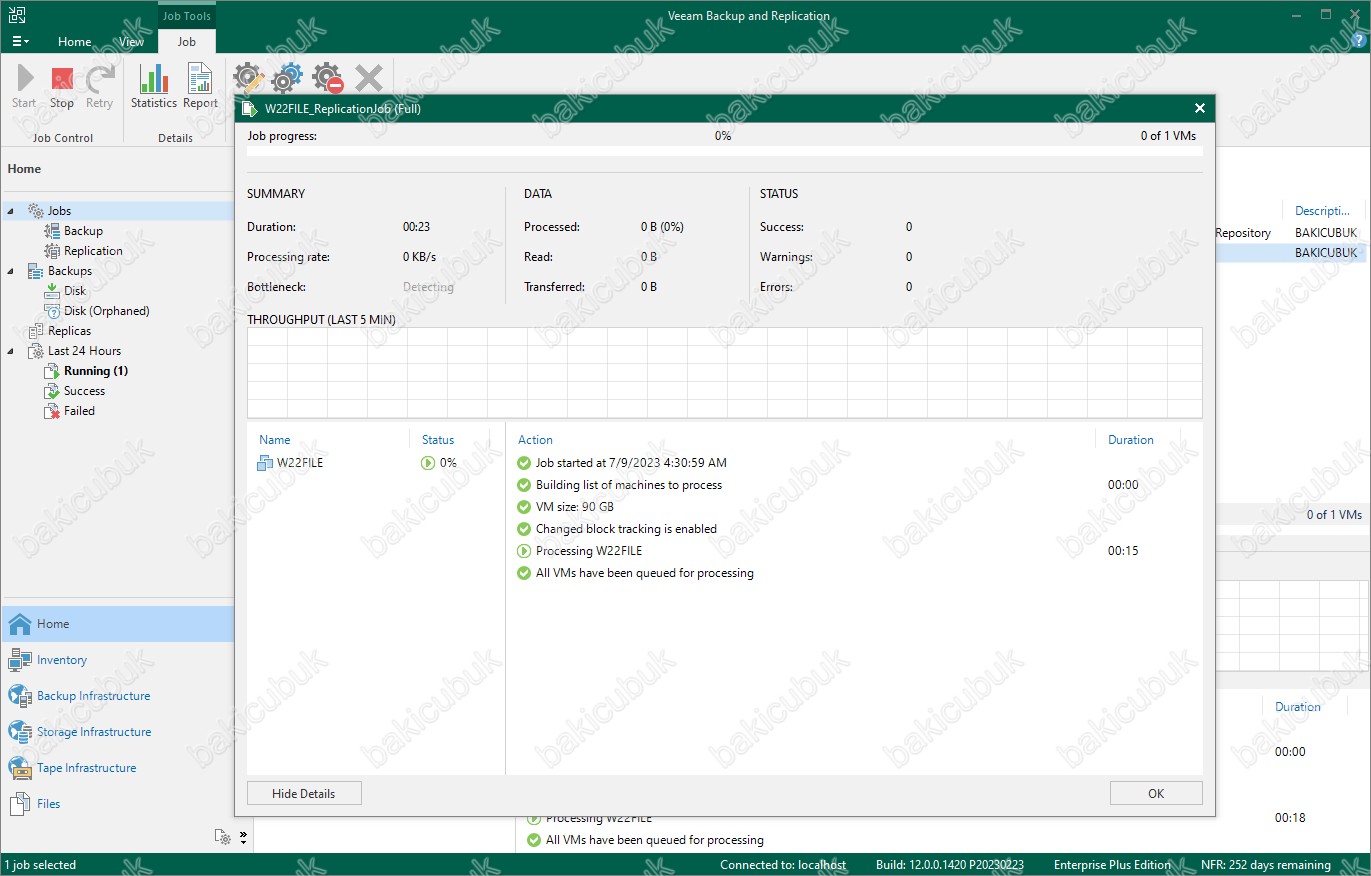Click W22FILE 0% status icon

coord(428,463)
